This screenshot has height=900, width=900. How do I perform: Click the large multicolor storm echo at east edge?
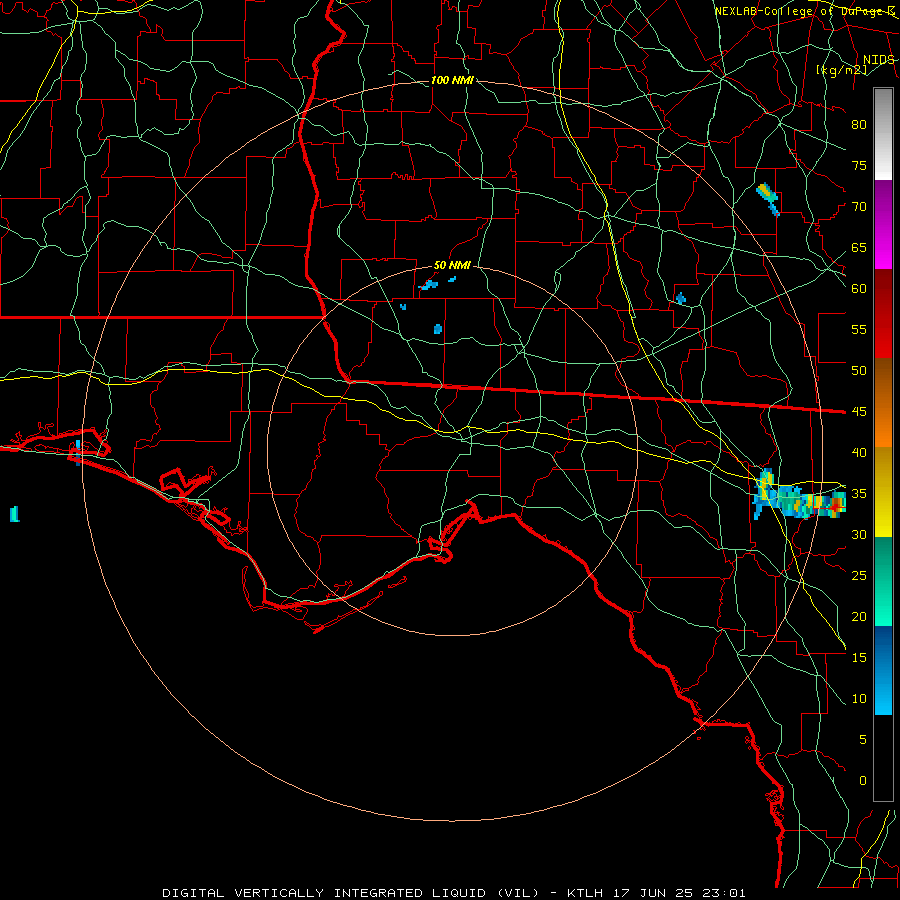click(x=799, y=495)
